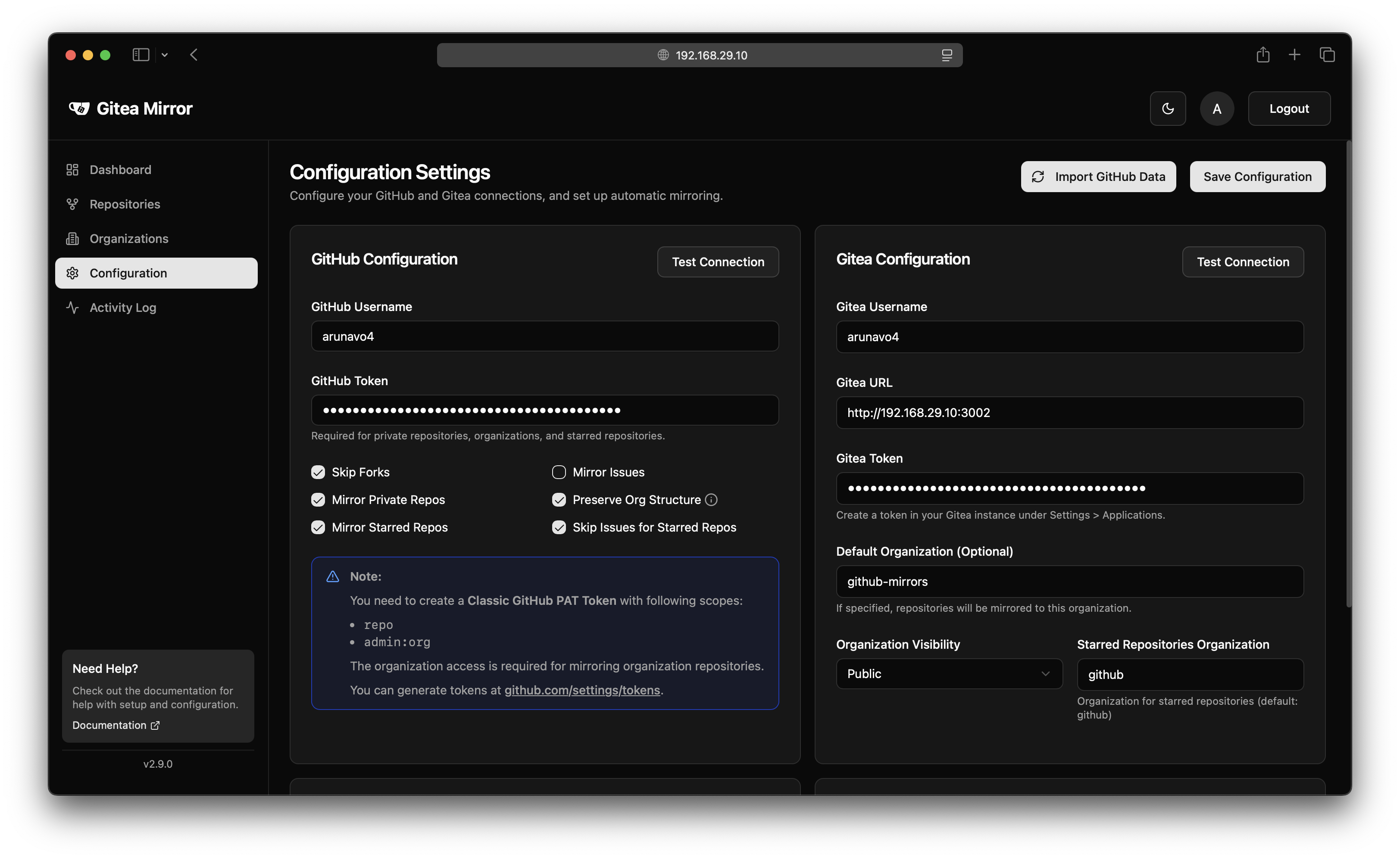Click the Preserve Org Structure info icon

[x=711, y=499]
